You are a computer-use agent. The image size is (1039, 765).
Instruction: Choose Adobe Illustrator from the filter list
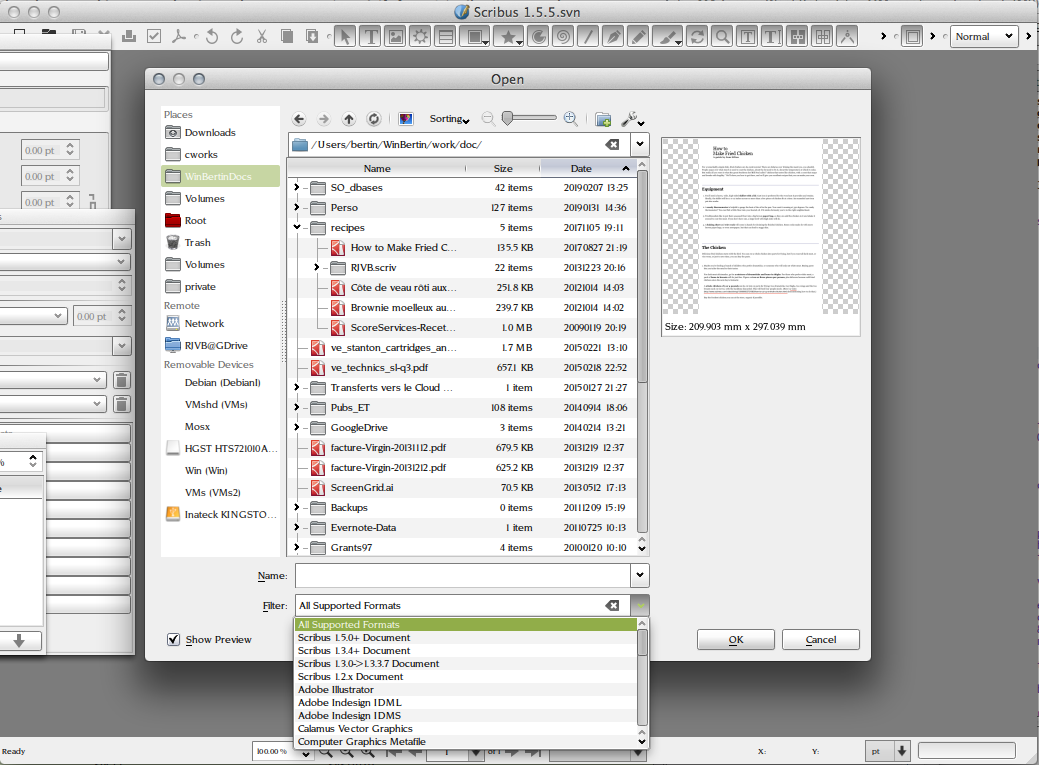(x=336, y=690)
